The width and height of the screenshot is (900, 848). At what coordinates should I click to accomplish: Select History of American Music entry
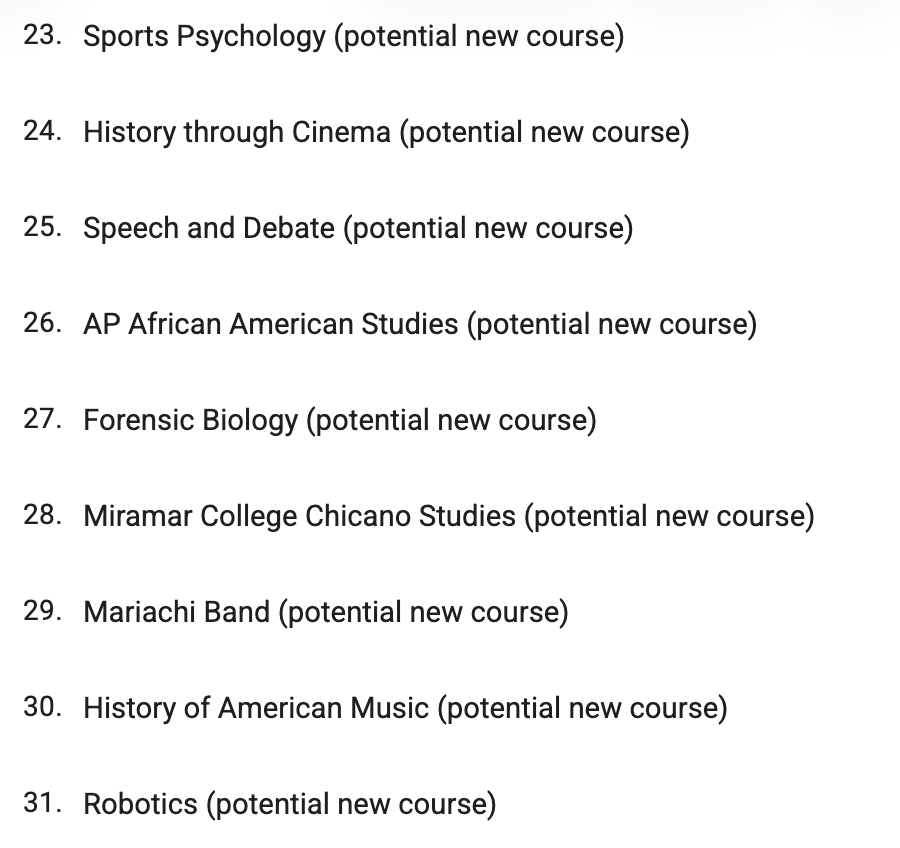coord(256,708)
